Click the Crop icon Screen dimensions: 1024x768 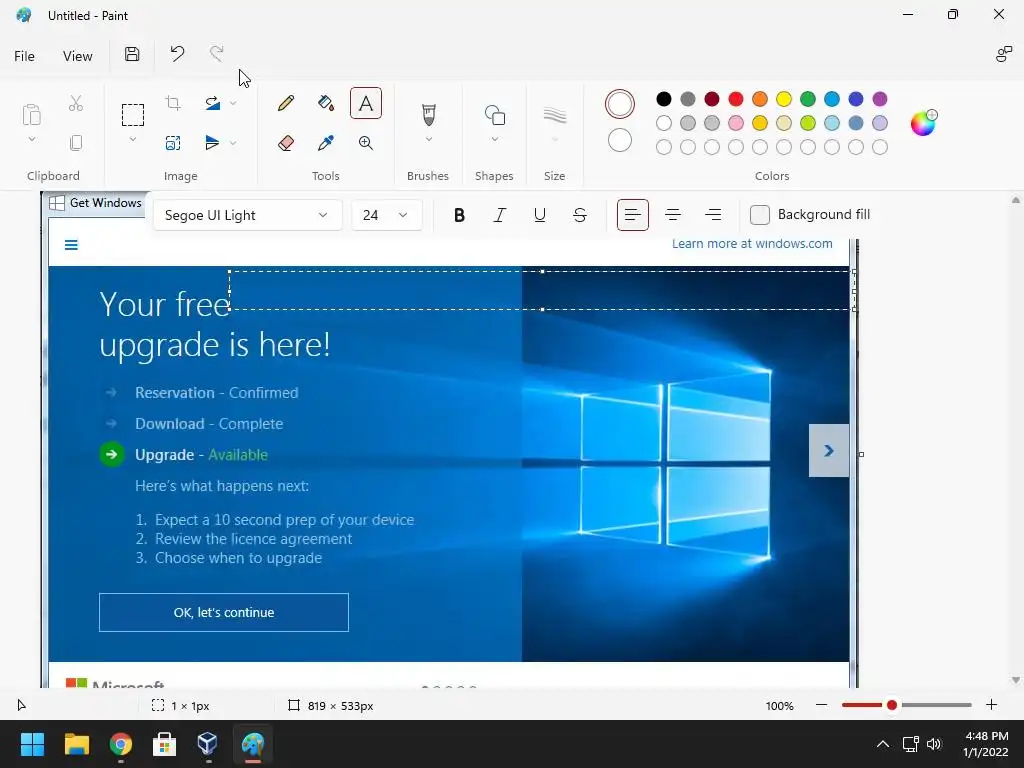[173, 103]
